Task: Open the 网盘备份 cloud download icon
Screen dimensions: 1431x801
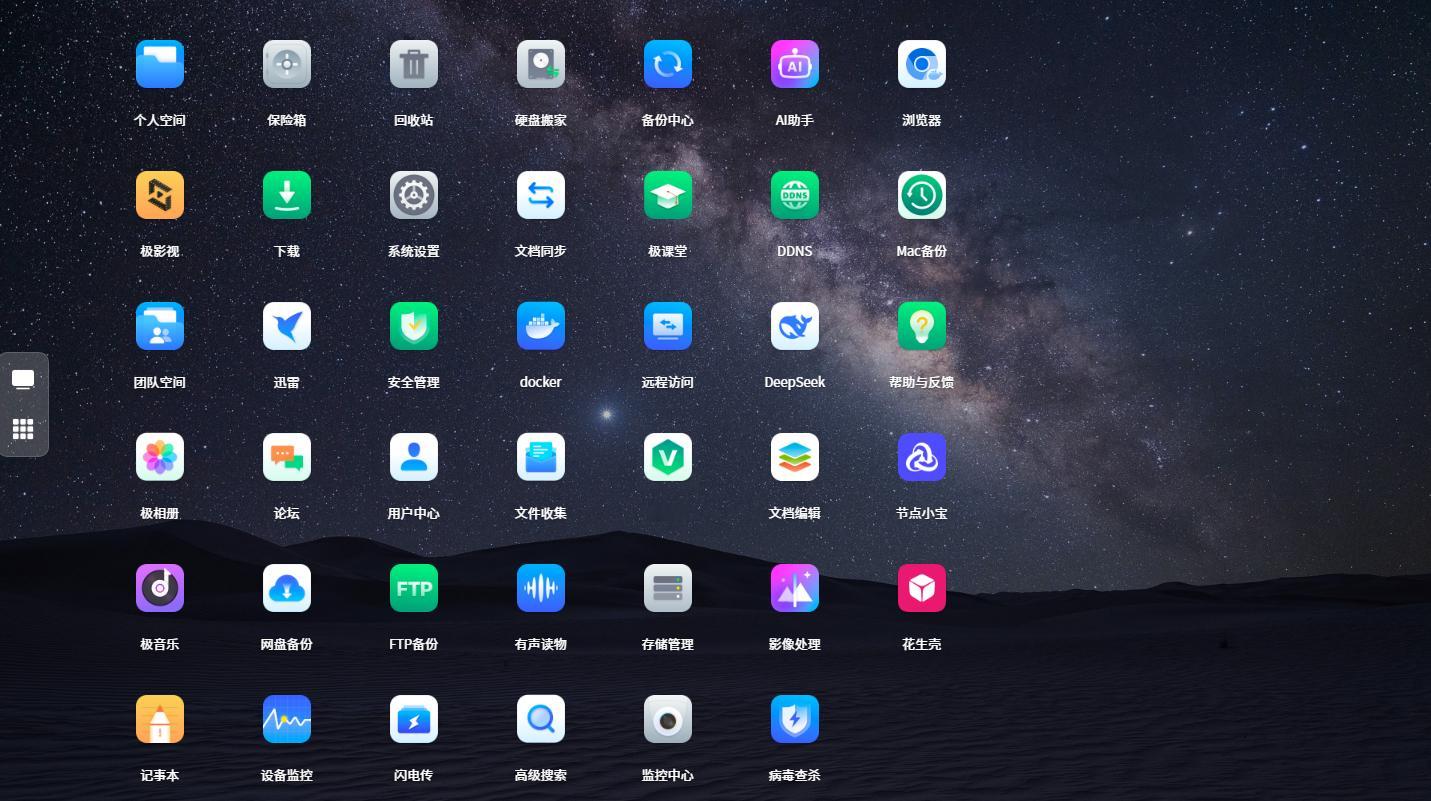Action: 287,588
